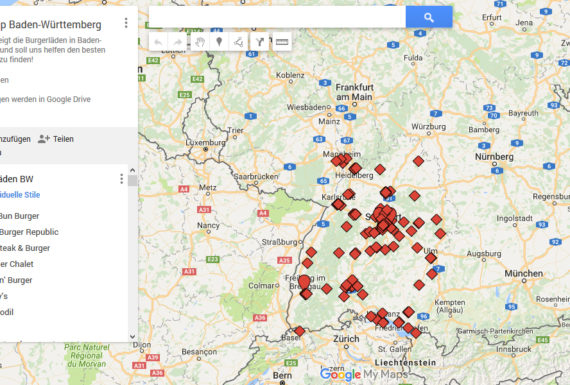Click the red diamond marker near Basel

[x=300, y=331]
